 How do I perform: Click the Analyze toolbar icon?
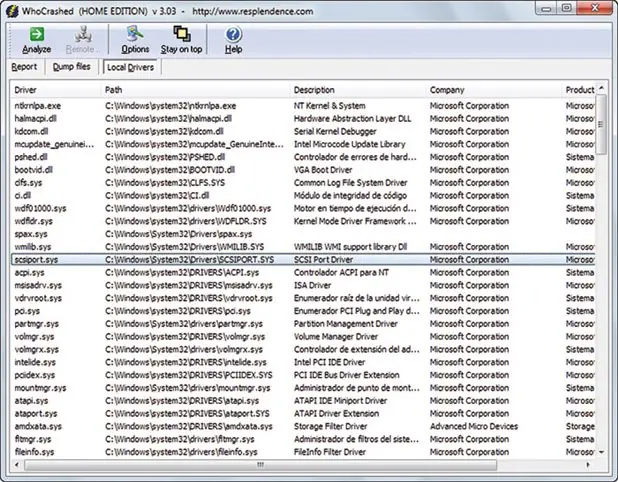click(37, 34)
